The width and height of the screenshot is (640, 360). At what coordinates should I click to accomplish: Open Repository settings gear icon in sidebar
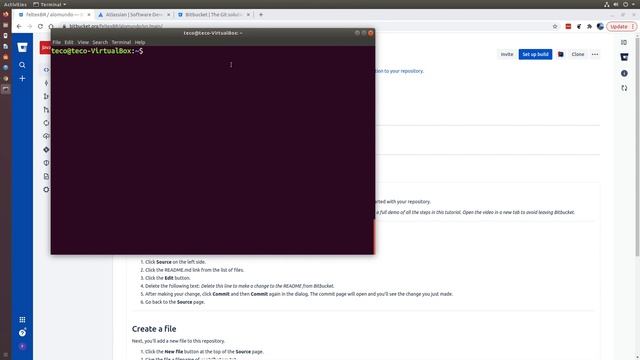[46, 189]
